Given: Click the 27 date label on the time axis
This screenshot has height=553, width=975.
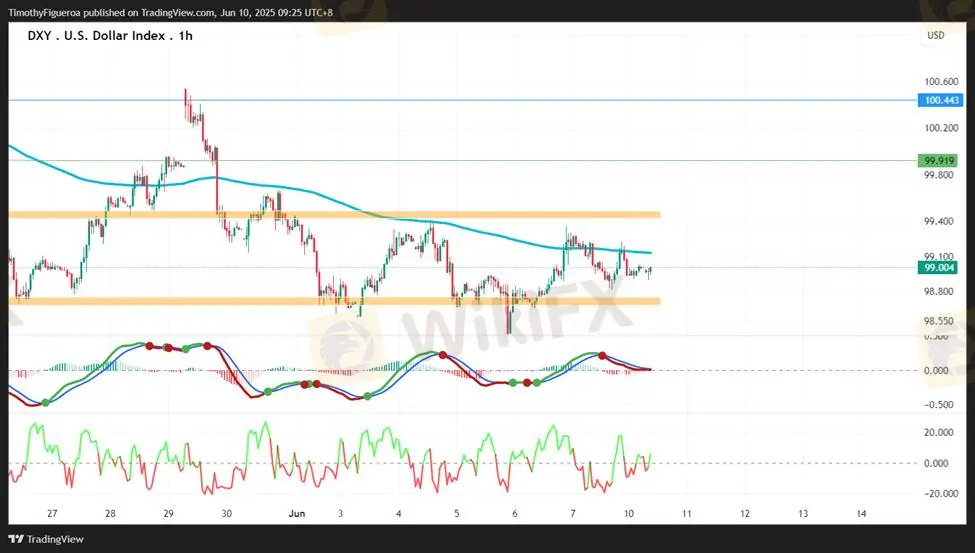Looking at the screenshot, I should (x=52, y=514).
